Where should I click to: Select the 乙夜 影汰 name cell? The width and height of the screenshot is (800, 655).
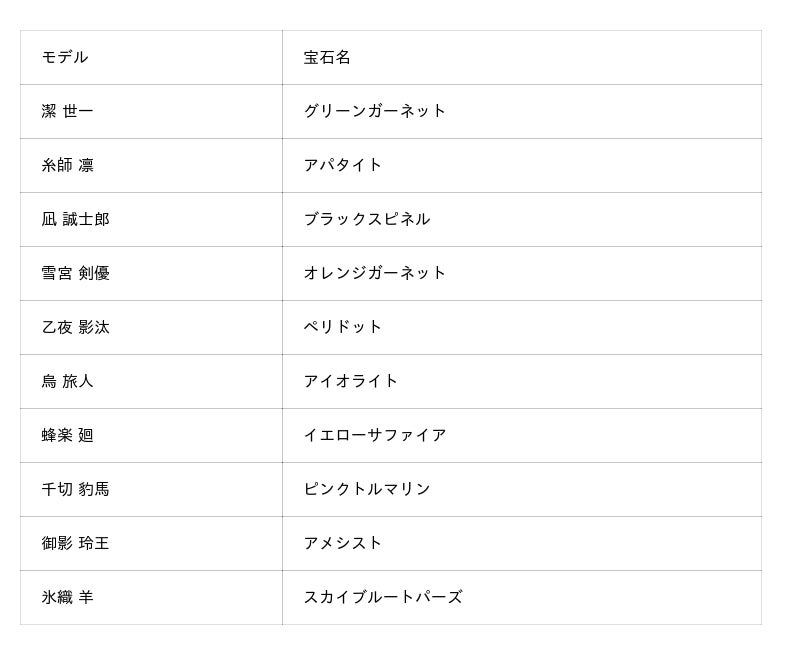point(75,328)
